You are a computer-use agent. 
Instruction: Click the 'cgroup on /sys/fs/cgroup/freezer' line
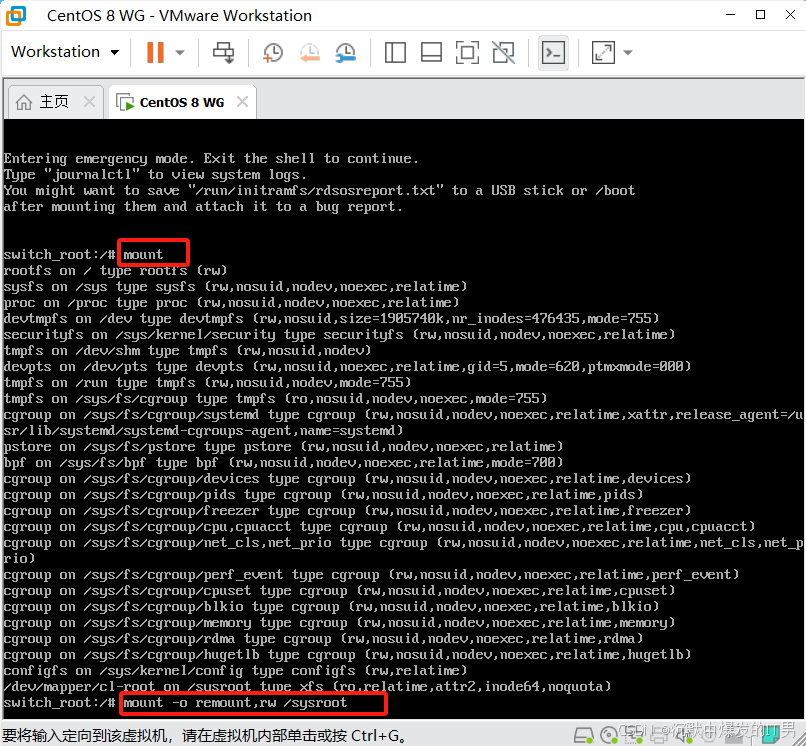coord(347,510)
